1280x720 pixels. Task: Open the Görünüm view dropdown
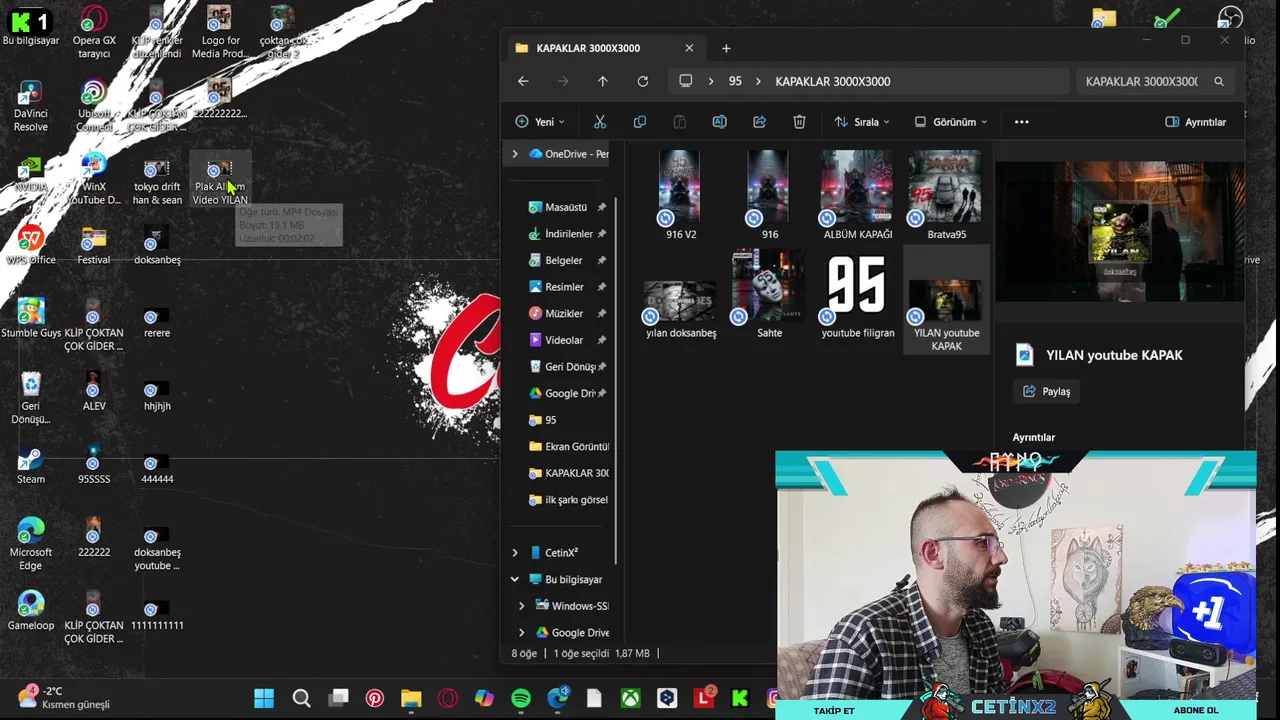[951, 122]
